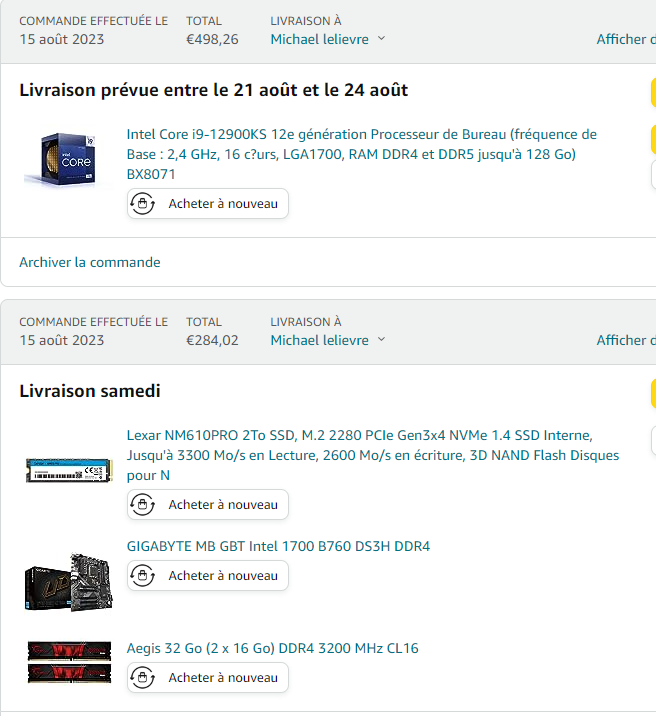Expand Michael lelievre dropdown in €284,02 order
Image resolution: width=656 pixels, height=716 pixels.
[328, 340]
